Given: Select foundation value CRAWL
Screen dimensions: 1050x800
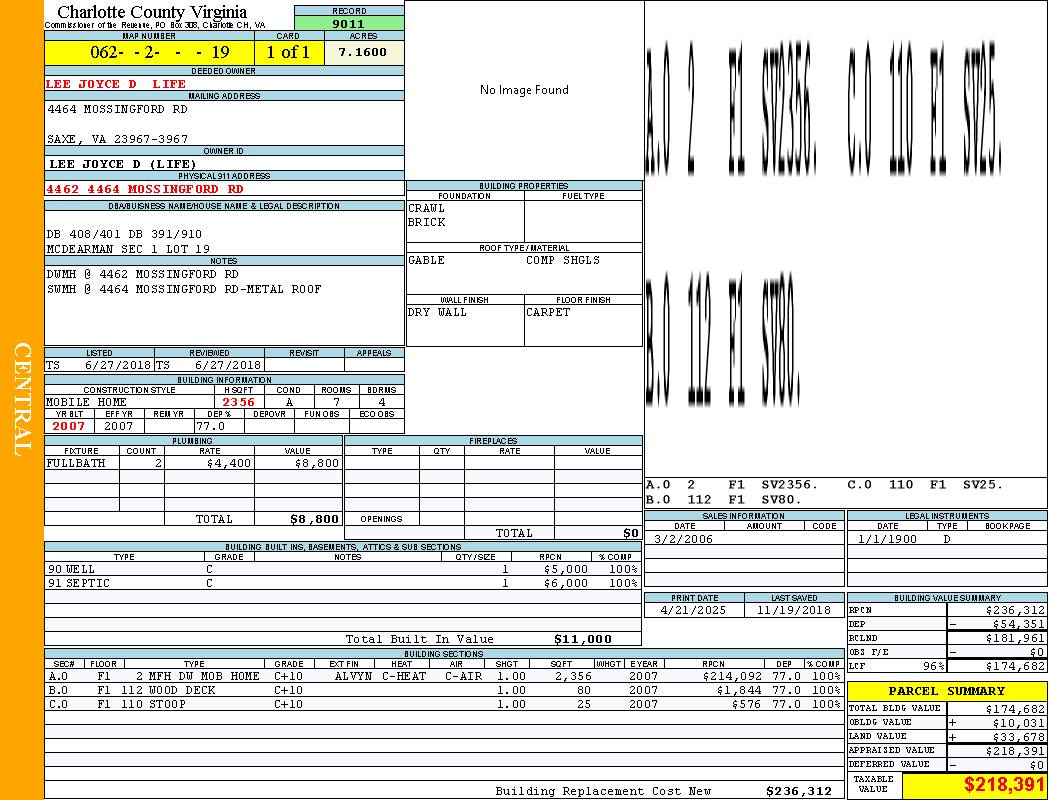Looking at the screenshot, I should click(x=427, y=208).
